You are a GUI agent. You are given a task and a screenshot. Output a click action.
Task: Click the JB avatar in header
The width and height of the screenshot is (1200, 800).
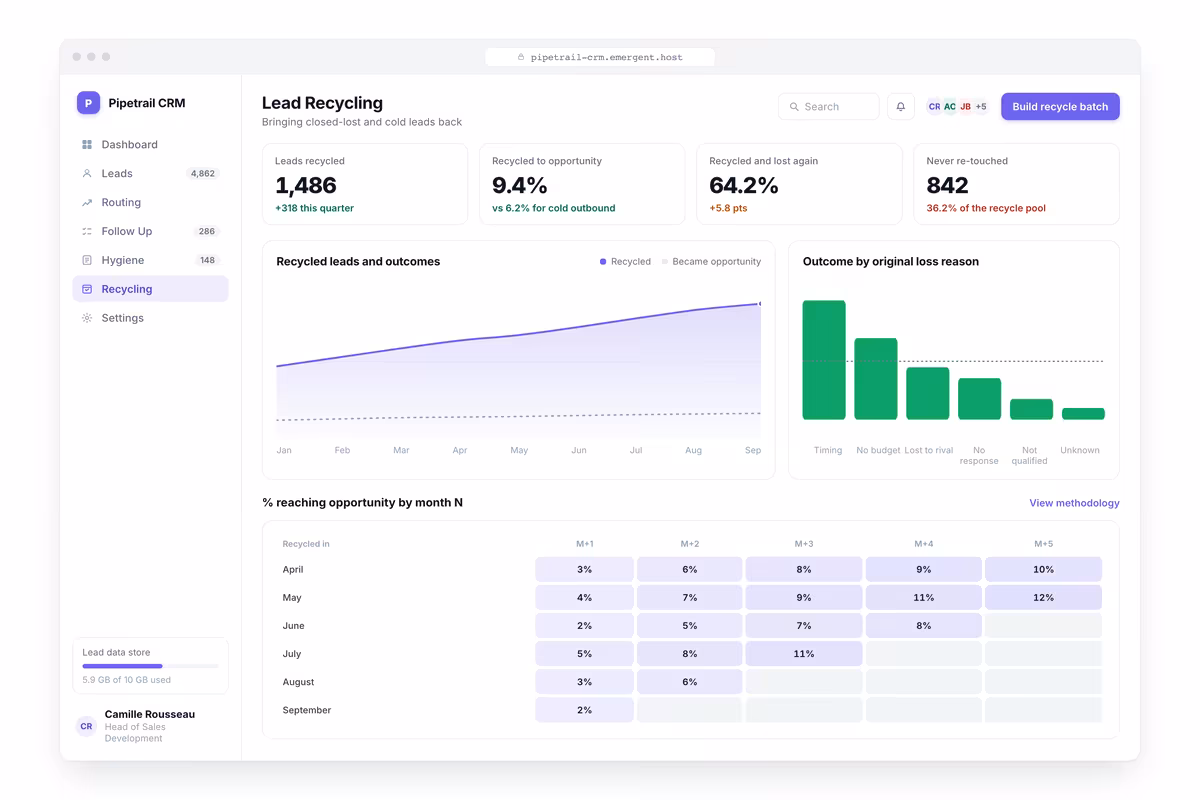tap(965, 106)
